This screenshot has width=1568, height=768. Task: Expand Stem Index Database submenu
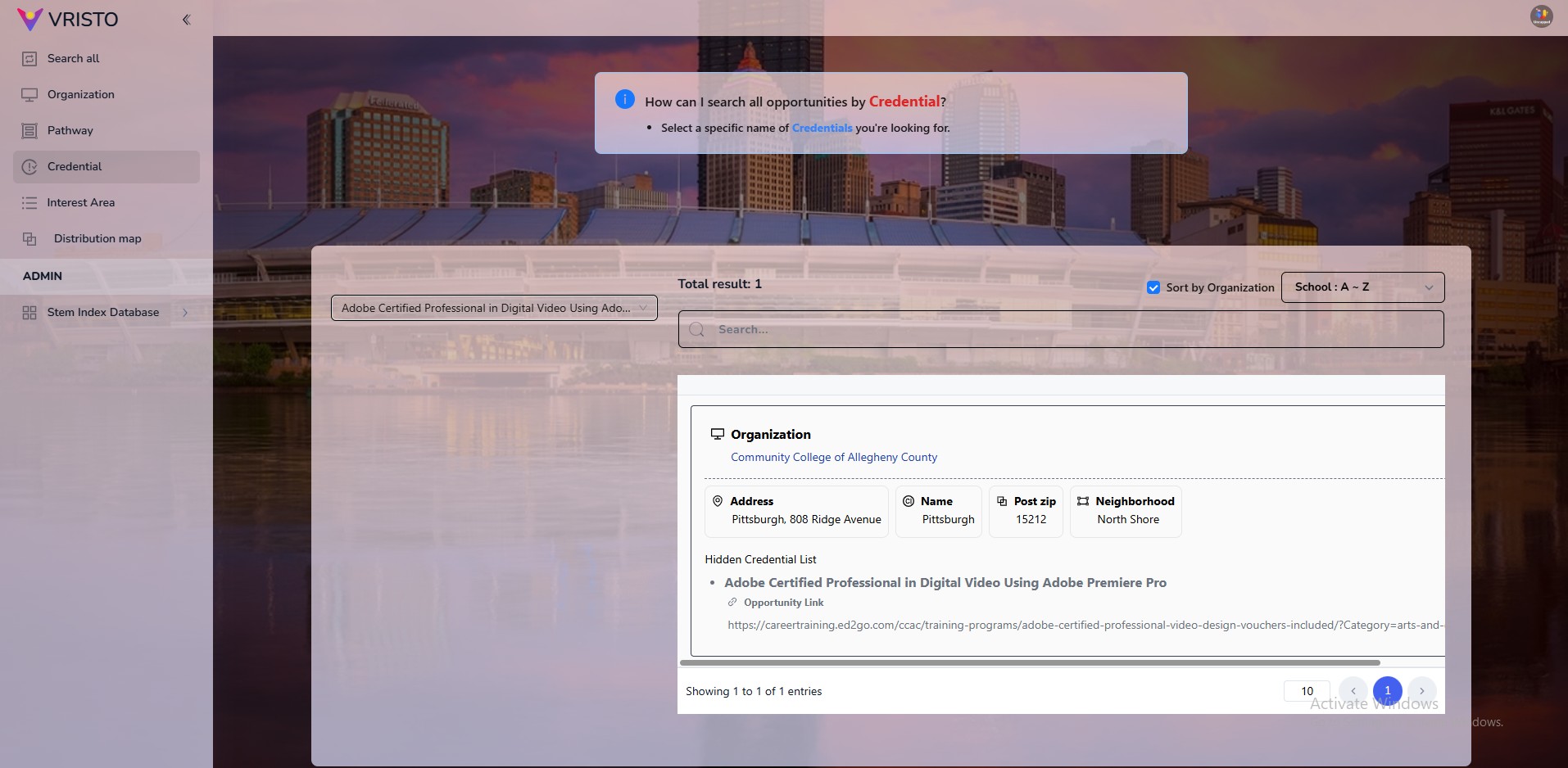(x=185, y=312)
